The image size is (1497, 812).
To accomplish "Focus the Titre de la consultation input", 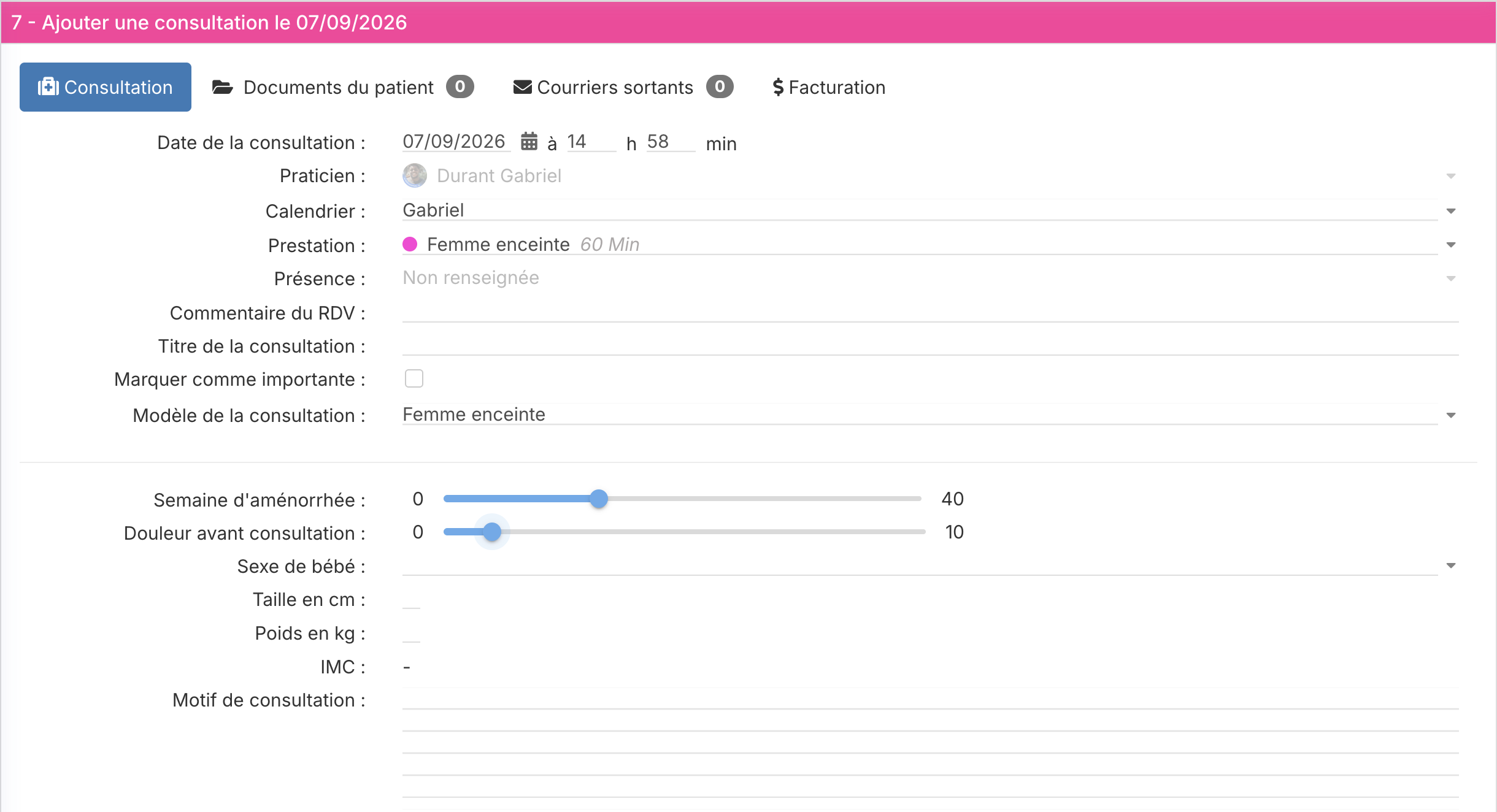I will 930,345.
